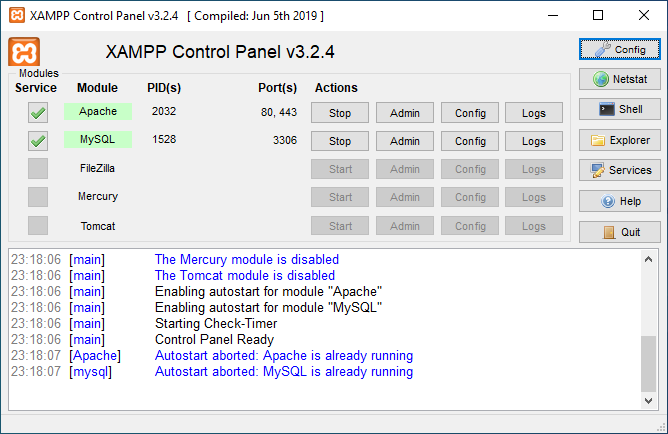Image resolution: width=668 pixels, height=434 pixels.
Task: Click 'Enabling autostart for module "Apache"' line
Action: [x=268, y=291]
